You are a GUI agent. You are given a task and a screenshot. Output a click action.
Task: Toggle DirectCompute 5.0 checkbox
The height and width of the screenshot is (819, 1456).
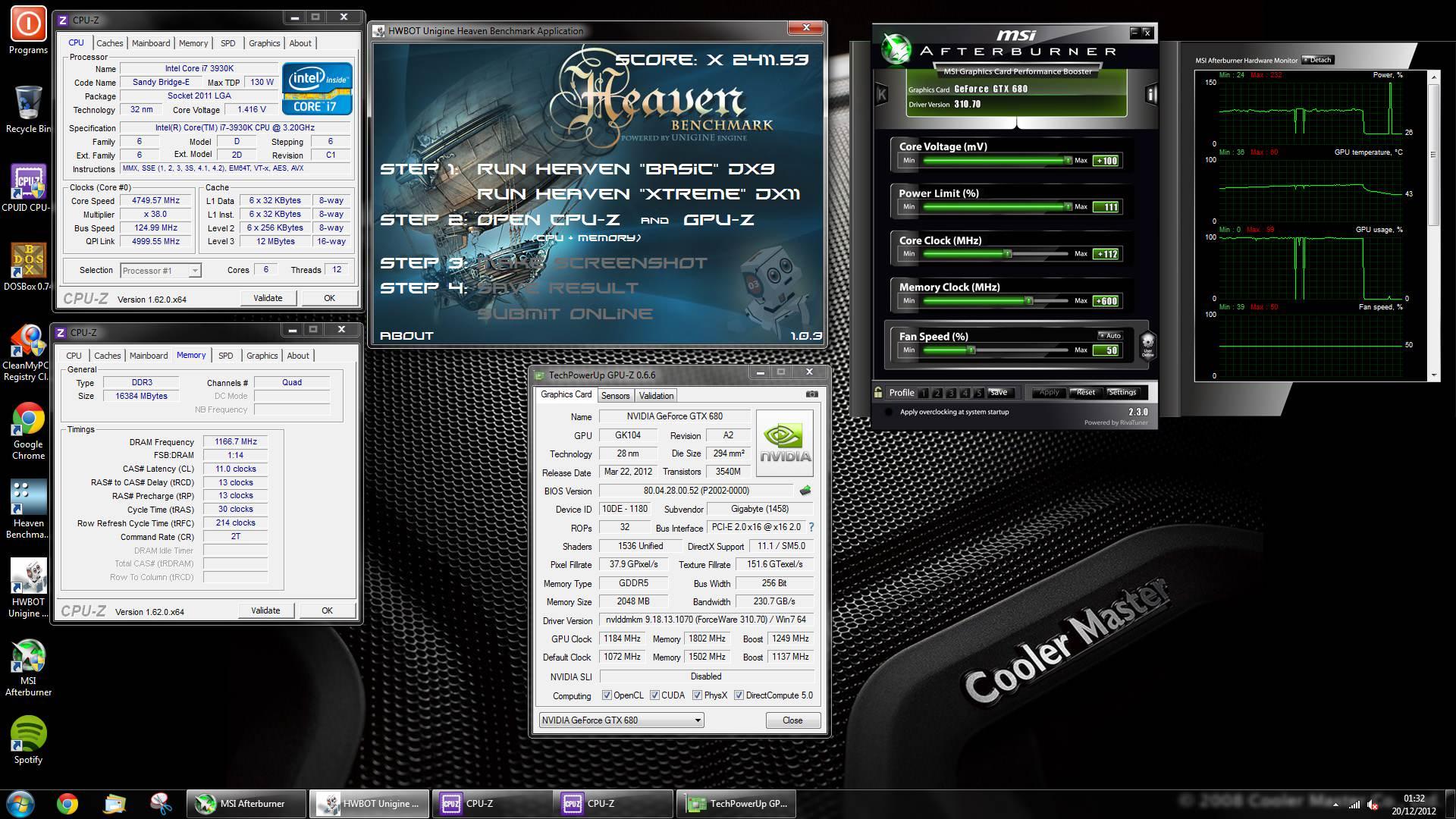click(739, 695)
